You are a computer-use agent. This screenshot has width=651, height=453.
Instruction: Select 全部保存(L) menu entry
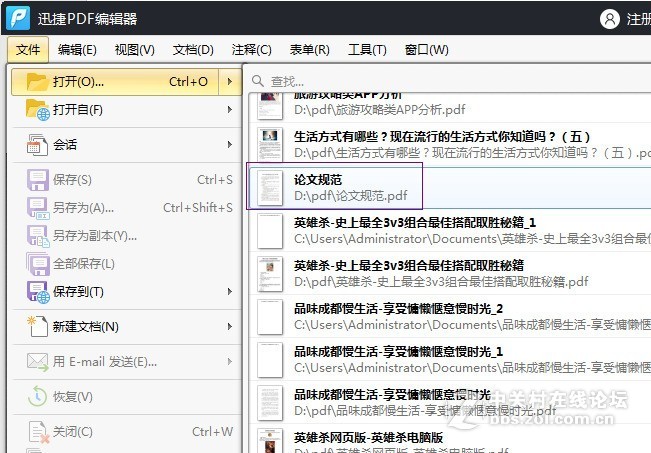(126, 264)
